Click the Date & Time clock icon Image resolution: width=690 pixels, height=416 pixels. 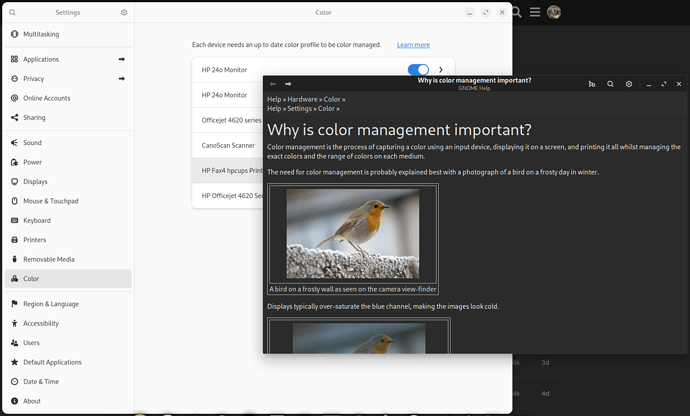tap(15, 381)
